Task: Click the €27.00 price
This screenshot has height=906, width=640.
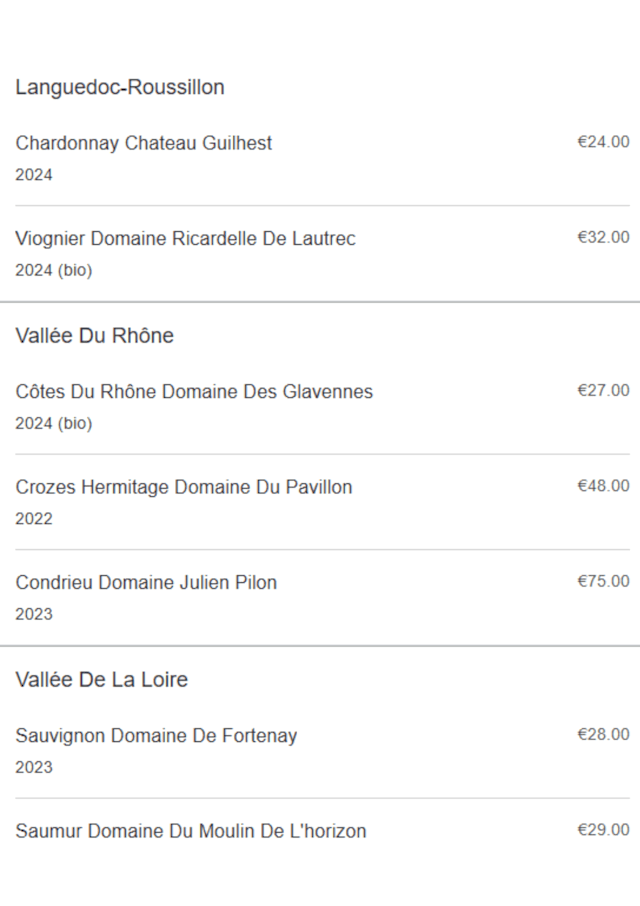Action: click(603, 390)
